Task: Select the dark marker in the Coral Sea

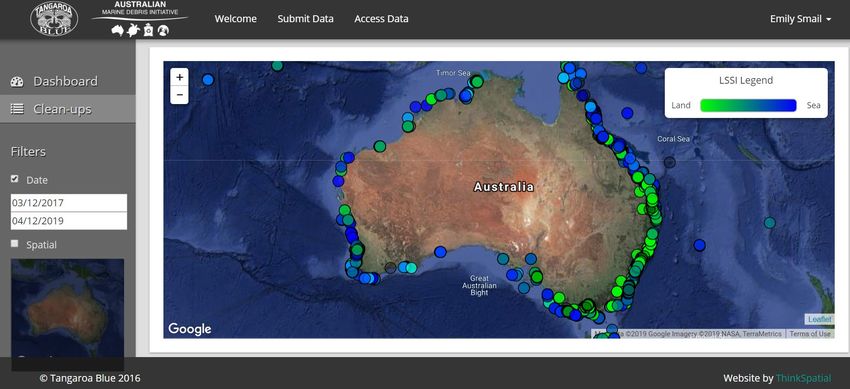Action: pyautogui.click(x=670, y=162)
